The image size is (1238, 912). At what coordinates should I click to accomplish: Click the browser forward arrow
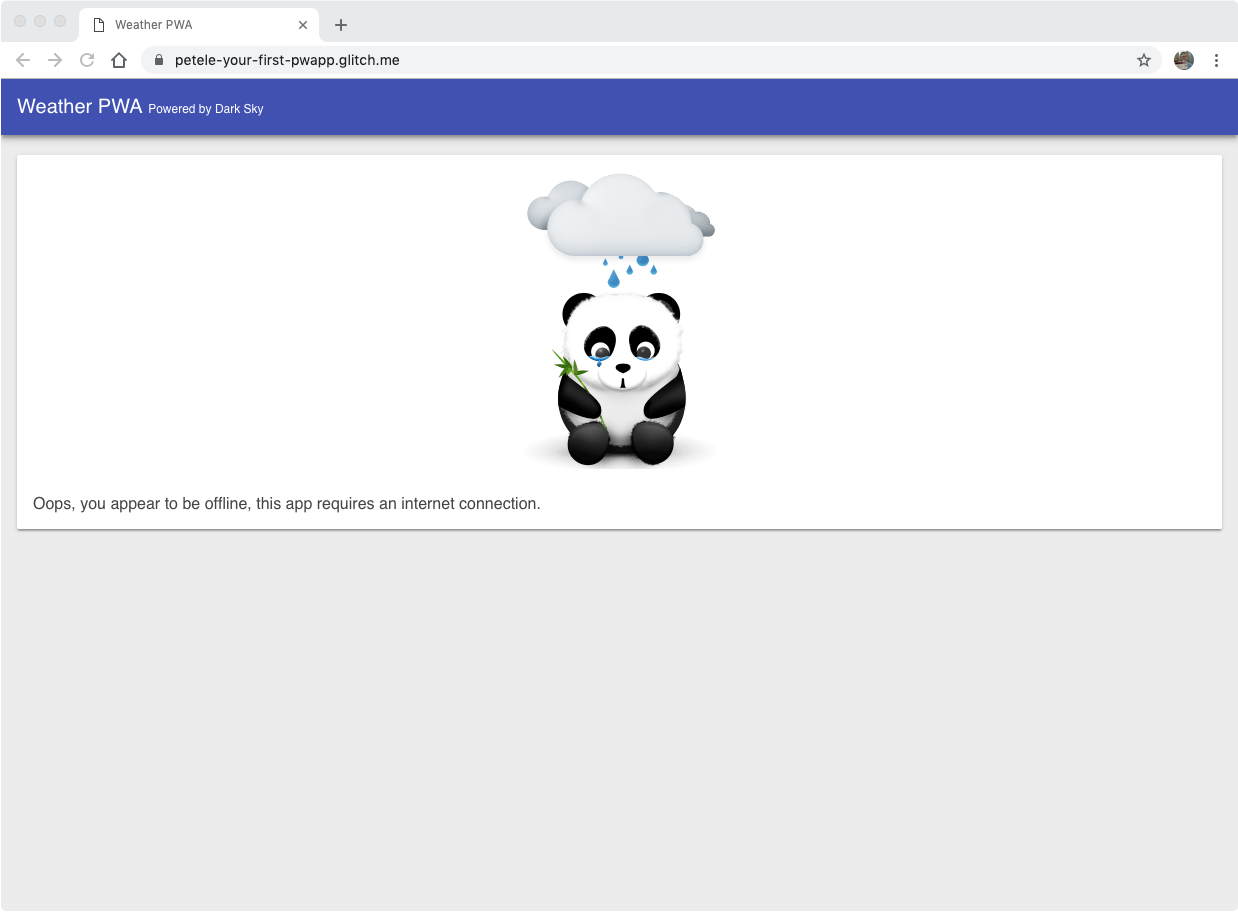click(x=55, y=60)
